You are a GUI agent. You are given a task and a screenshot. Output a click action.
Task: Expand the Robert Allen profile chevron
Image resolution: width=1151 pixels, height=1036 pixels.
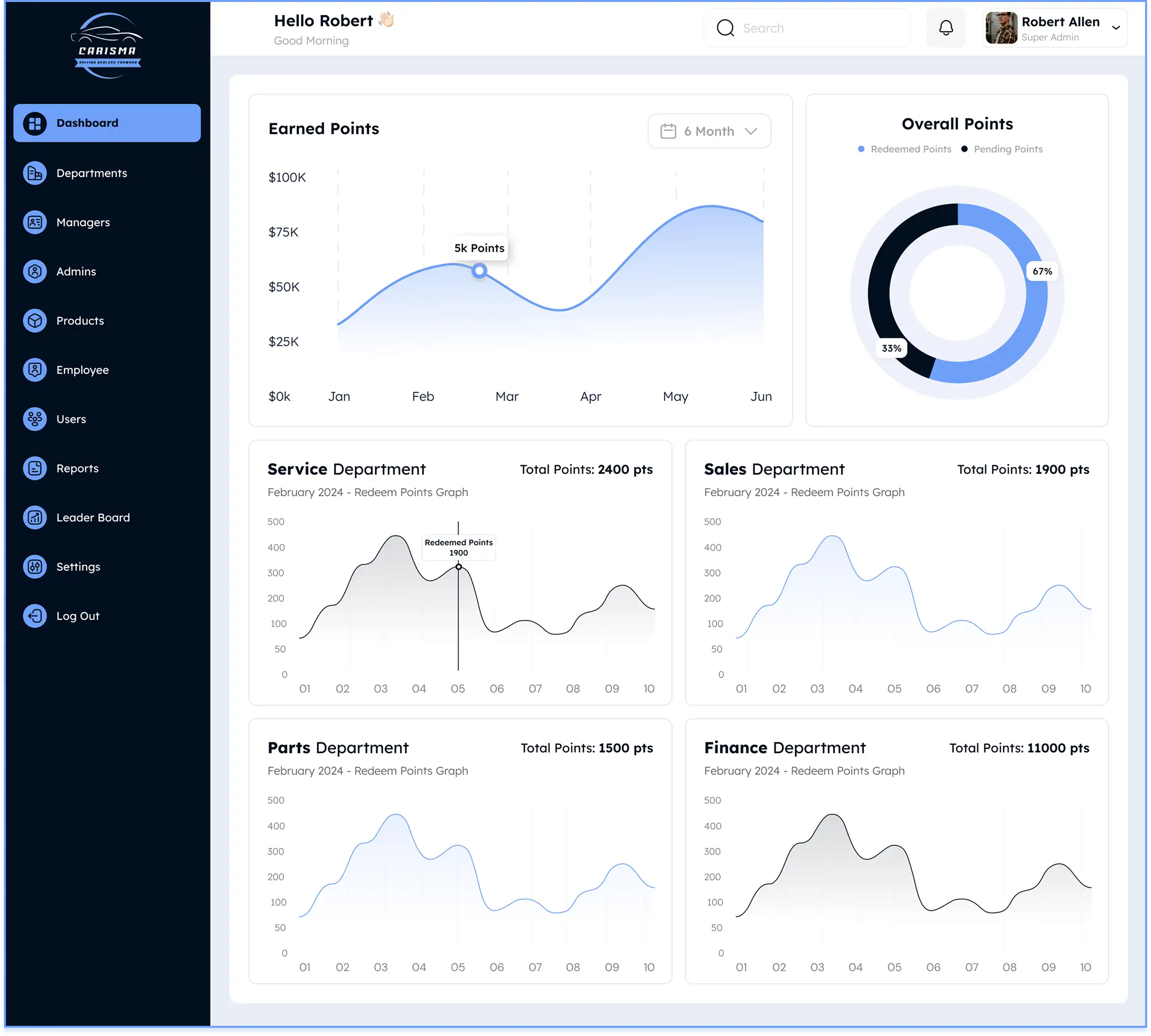coord(1116,28)
